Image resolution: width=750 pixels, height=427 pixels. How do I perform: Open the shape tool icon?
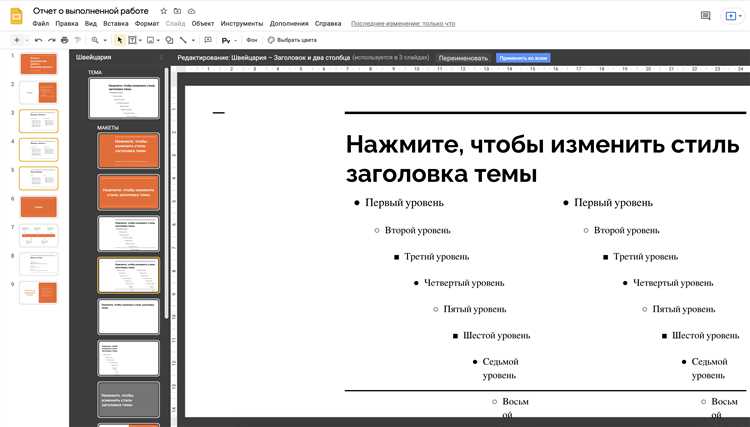tap(169, 40)
